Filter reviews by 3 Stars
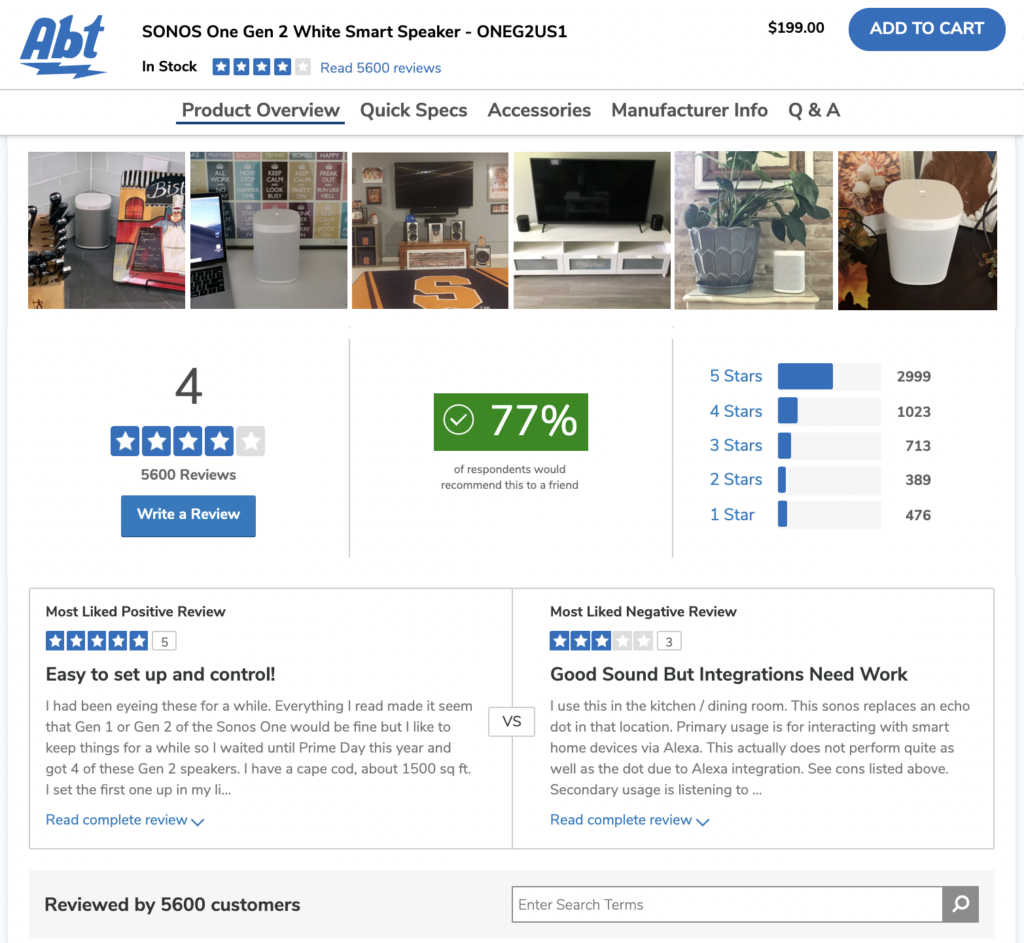Image resolution: width=1024 pixels, height=943 pixels. [736, 445]
